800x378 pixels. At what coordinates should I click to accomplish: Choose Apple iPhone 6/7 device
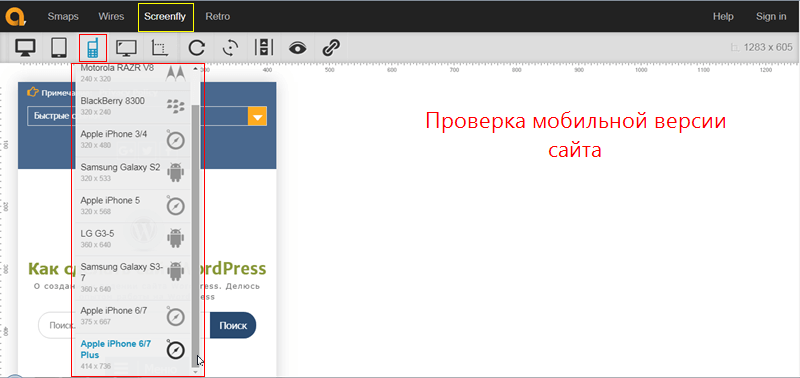pyautogui.click(x=133, y=317)
